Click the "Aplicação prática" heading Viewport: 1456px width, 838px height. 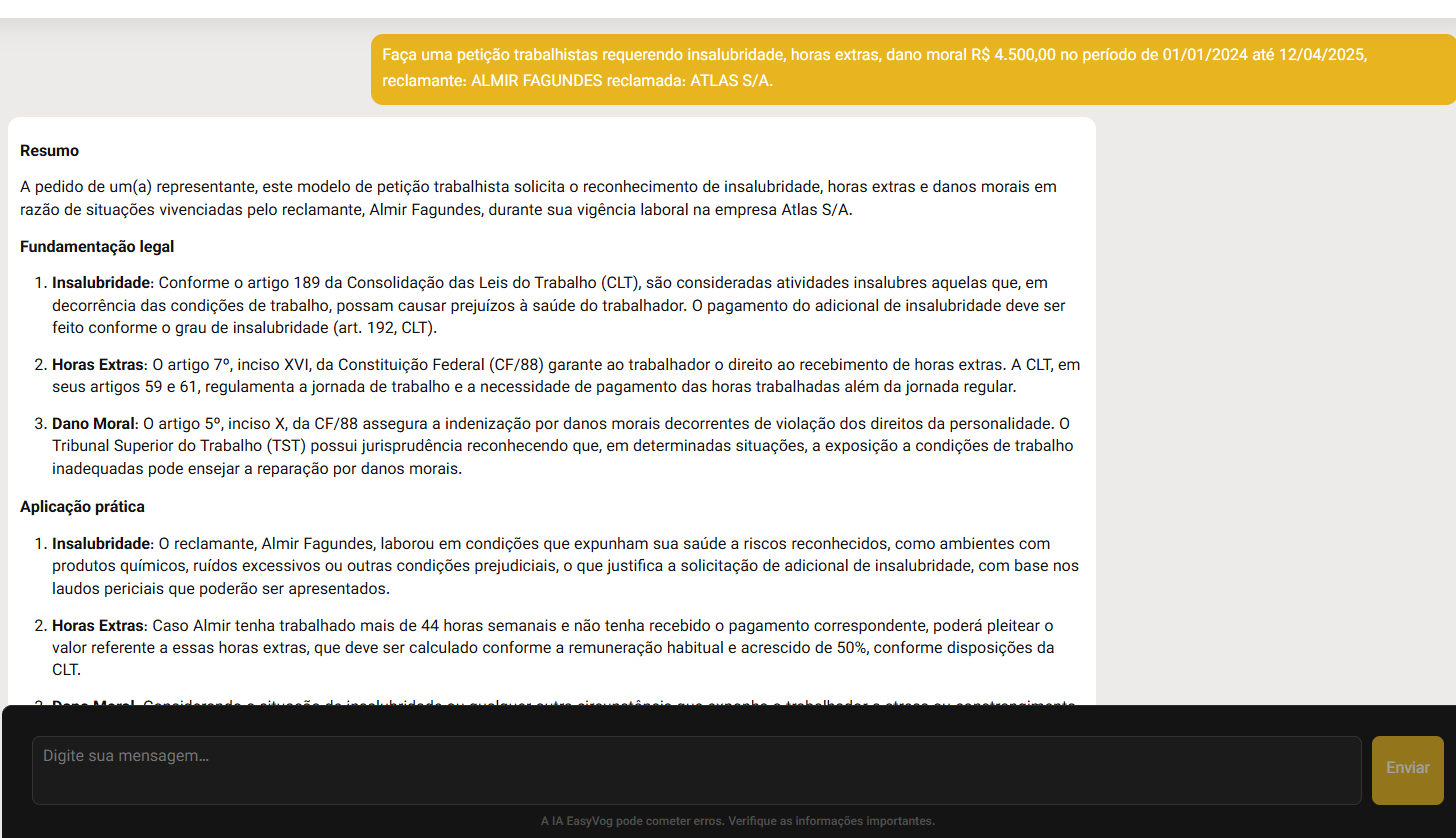[82, 507]
